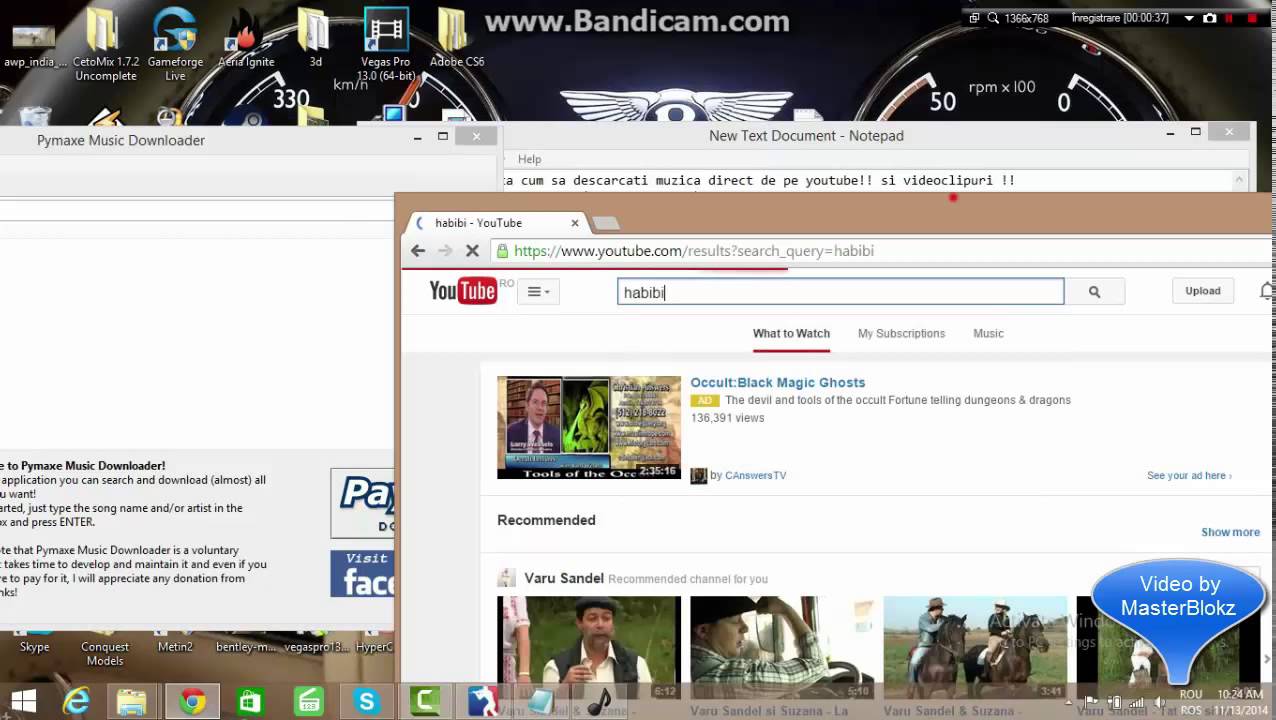
Task: Open the Adobe CS6 folder
Action: [x=456, y=40]
